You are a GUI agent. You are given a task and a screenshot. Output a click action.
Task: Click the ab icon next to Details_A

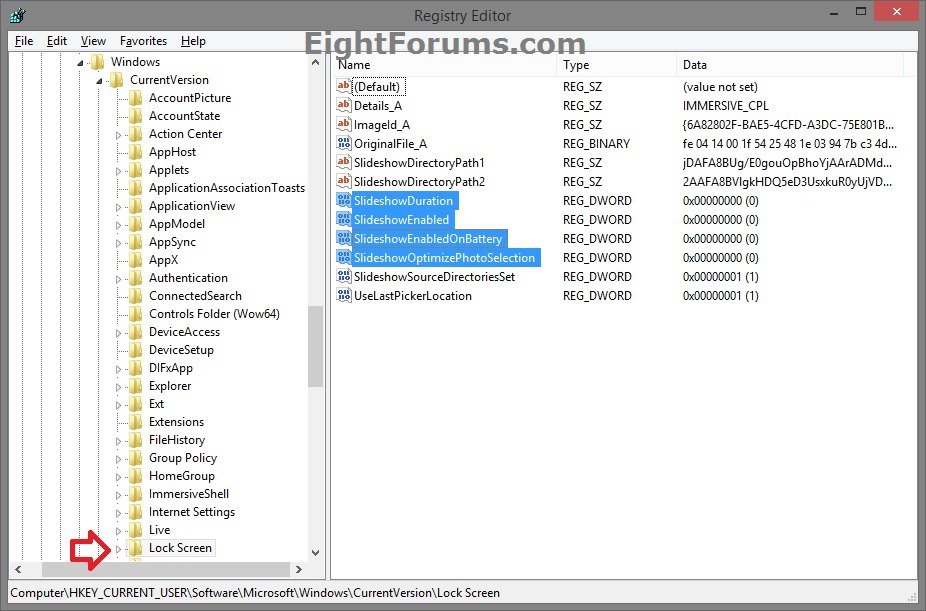pos(343,105)
